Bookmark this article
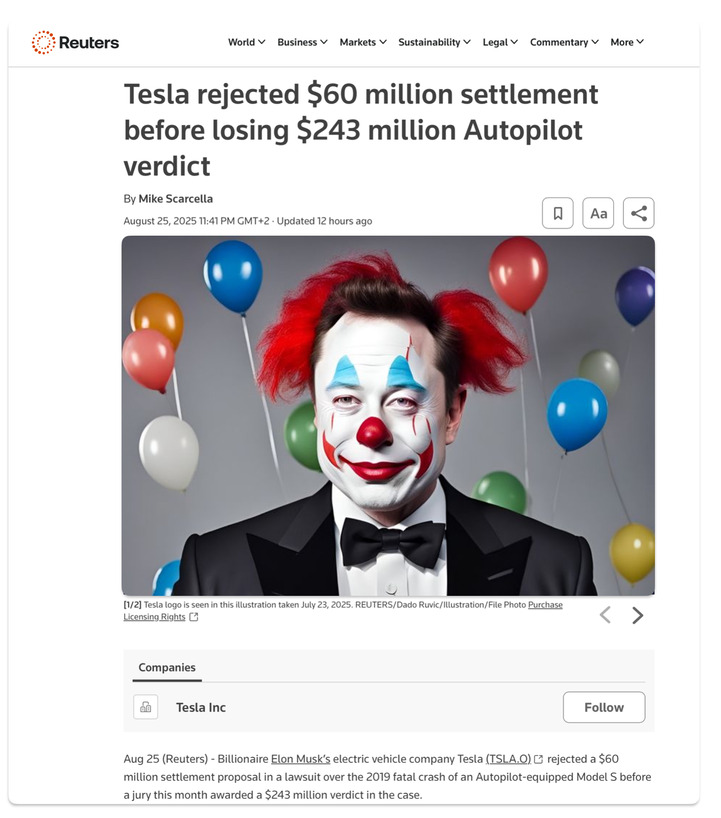Image resolution: width=721 pixels, height=818 pixels. click(558, 213)
